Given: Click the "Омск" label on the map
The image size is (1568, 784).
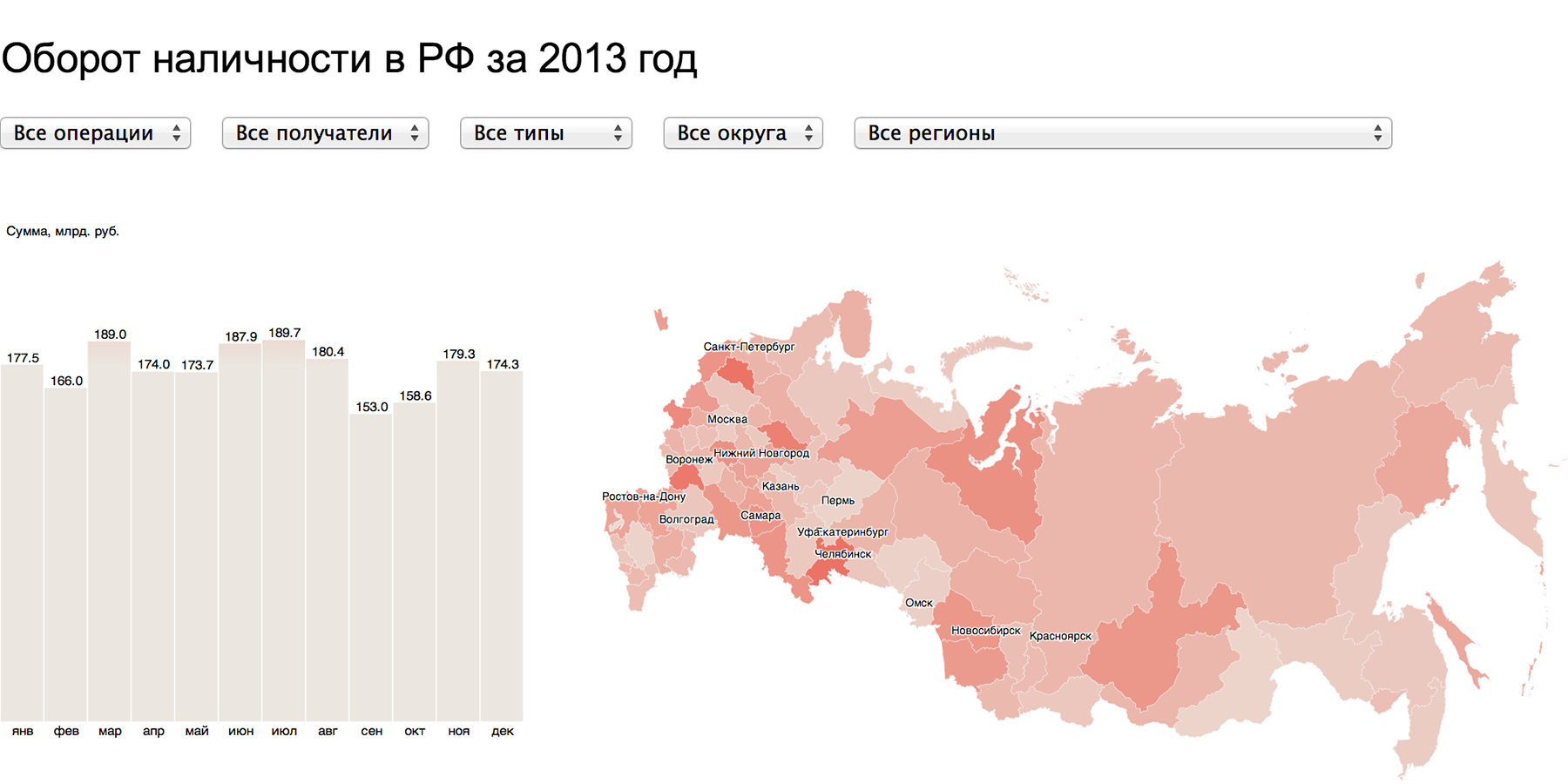Looking at the screenshot, I should [x=919, y=603].
